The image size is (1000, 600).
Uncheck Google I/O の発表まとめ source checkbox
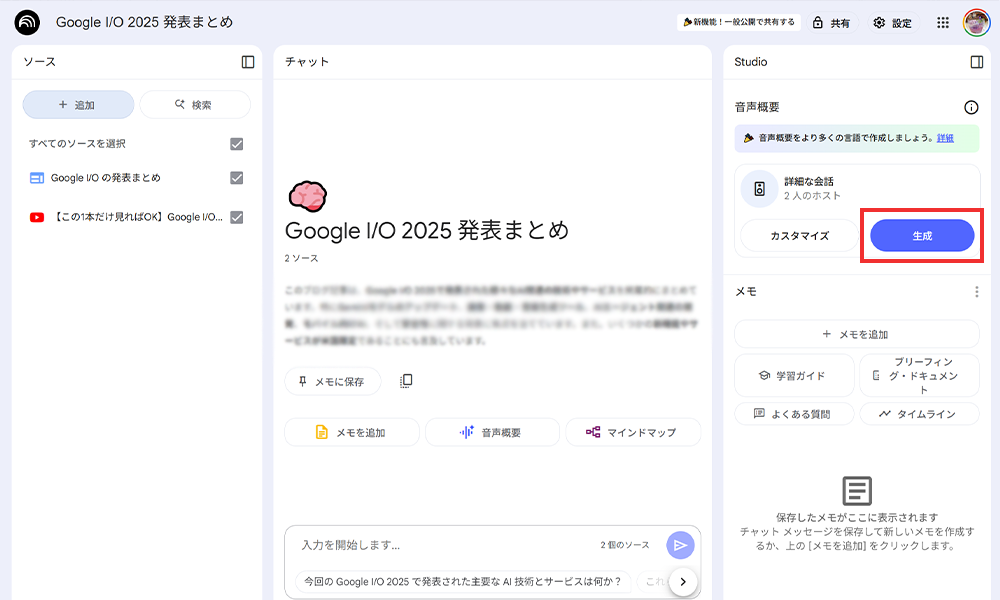(237, 178)
